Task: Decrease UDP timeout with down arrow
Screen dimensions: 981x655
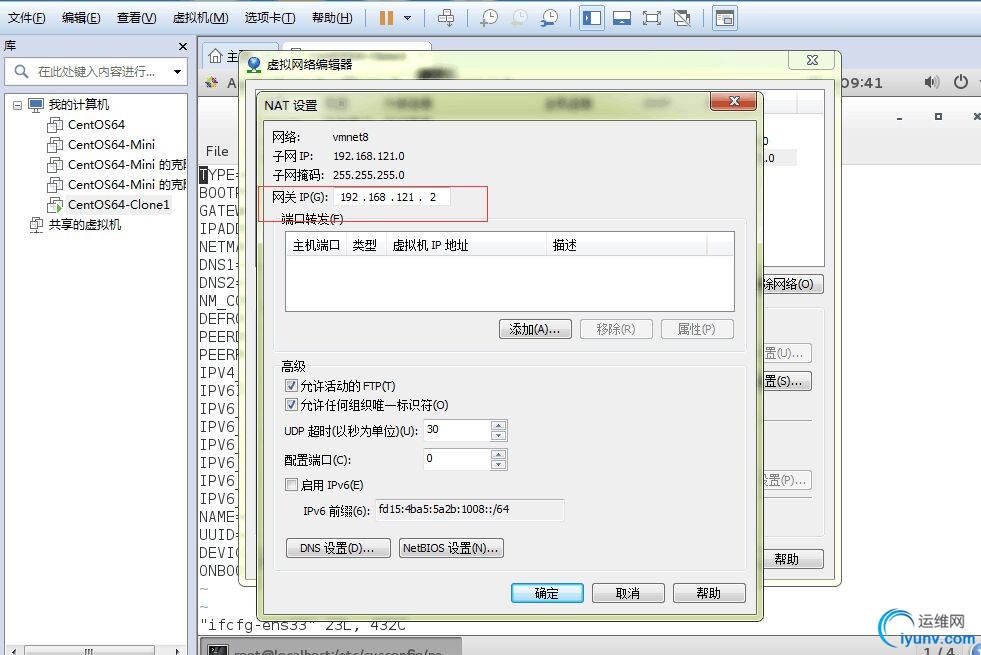Action: tap(499, 435)
